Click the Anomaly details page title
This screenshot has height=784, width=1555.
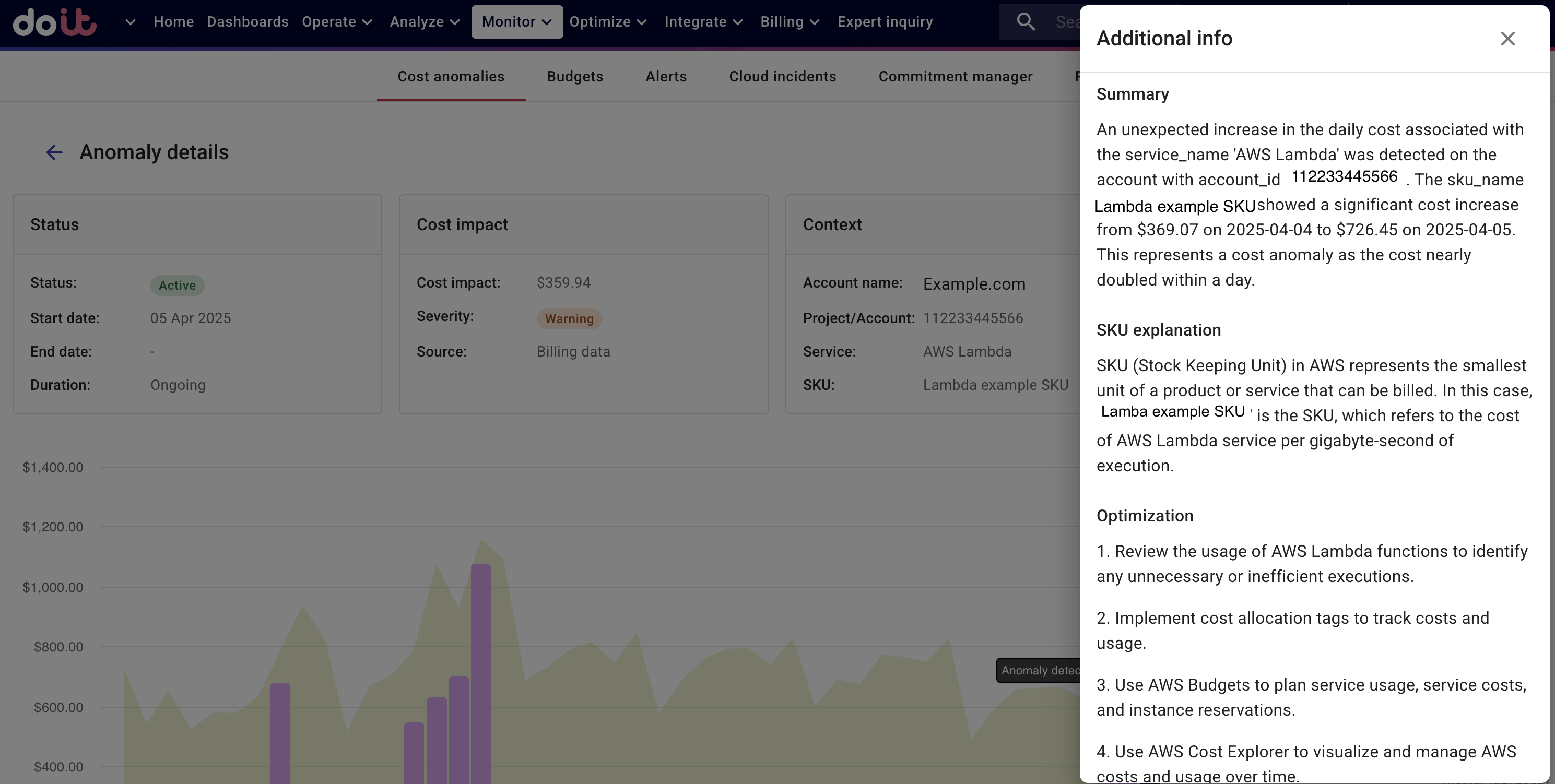point(154,152)
